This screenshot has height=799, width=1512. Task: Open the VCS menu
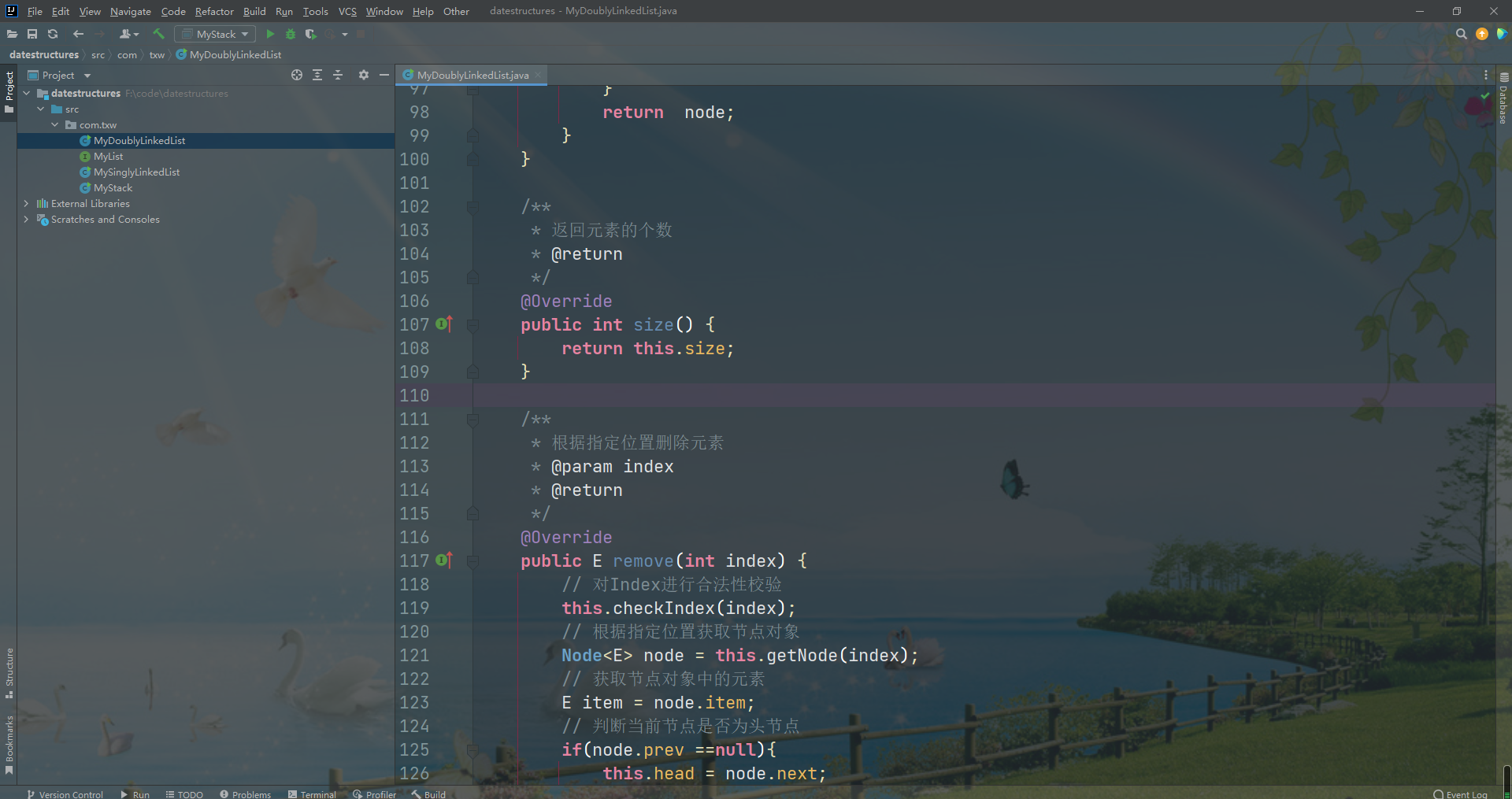coord(347,11)
